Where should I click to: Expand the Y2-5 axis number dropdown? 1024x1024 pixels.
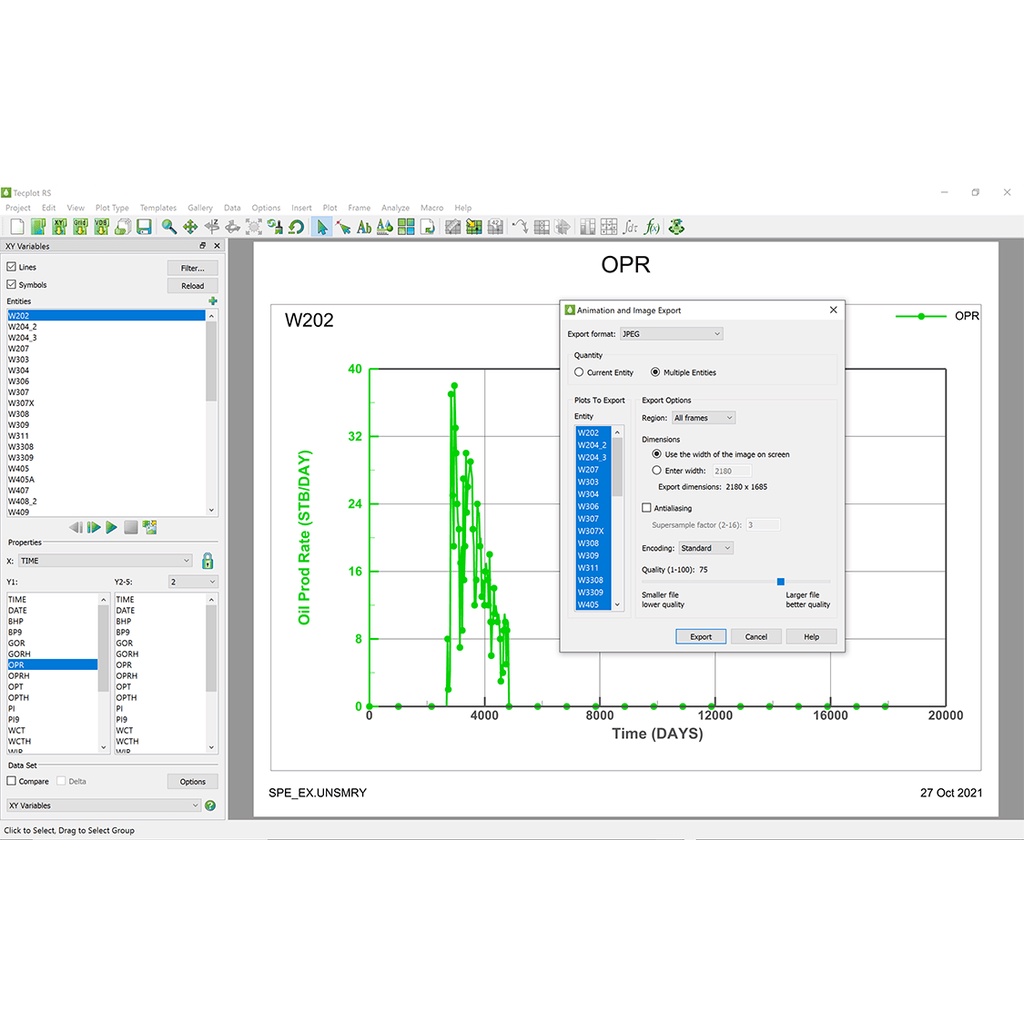(192, 581)
